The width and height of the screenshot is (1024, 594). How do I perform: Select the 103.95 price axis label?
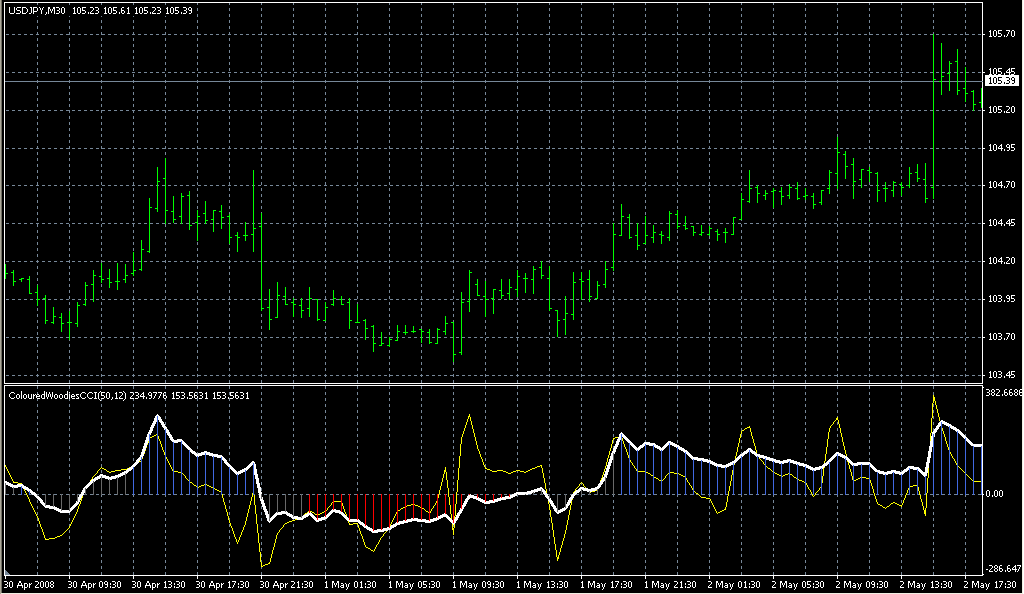(x=1002, y=300)
